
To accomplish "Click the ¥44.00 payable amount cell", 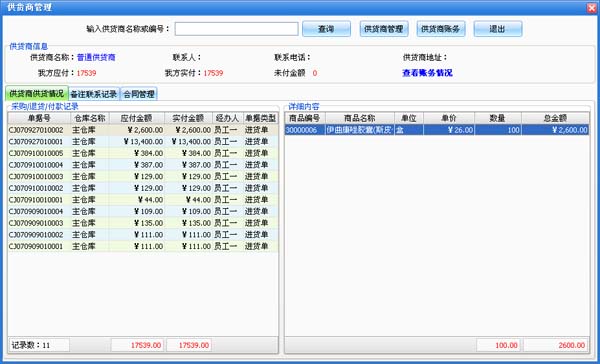I will [137, 200].
